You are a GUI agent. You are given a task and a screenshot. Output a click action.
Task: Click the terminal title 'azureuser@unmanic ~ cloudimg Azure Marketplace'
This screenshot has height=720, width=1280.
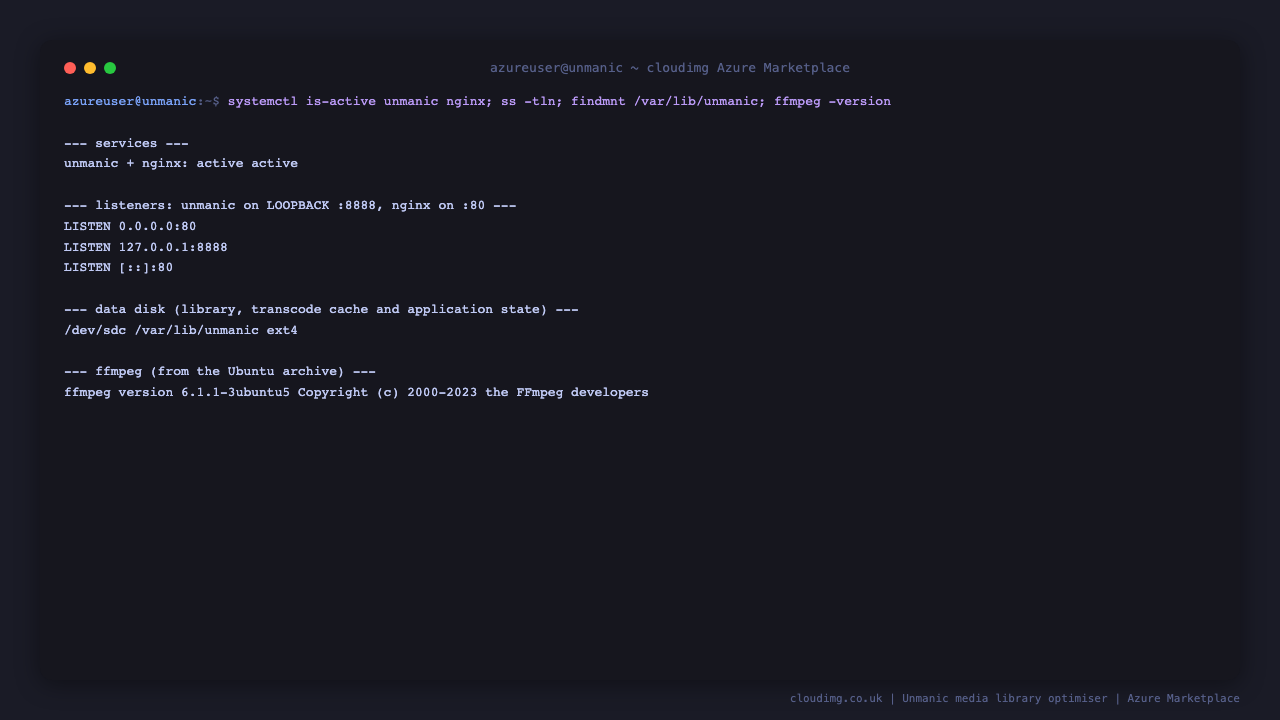670,68
